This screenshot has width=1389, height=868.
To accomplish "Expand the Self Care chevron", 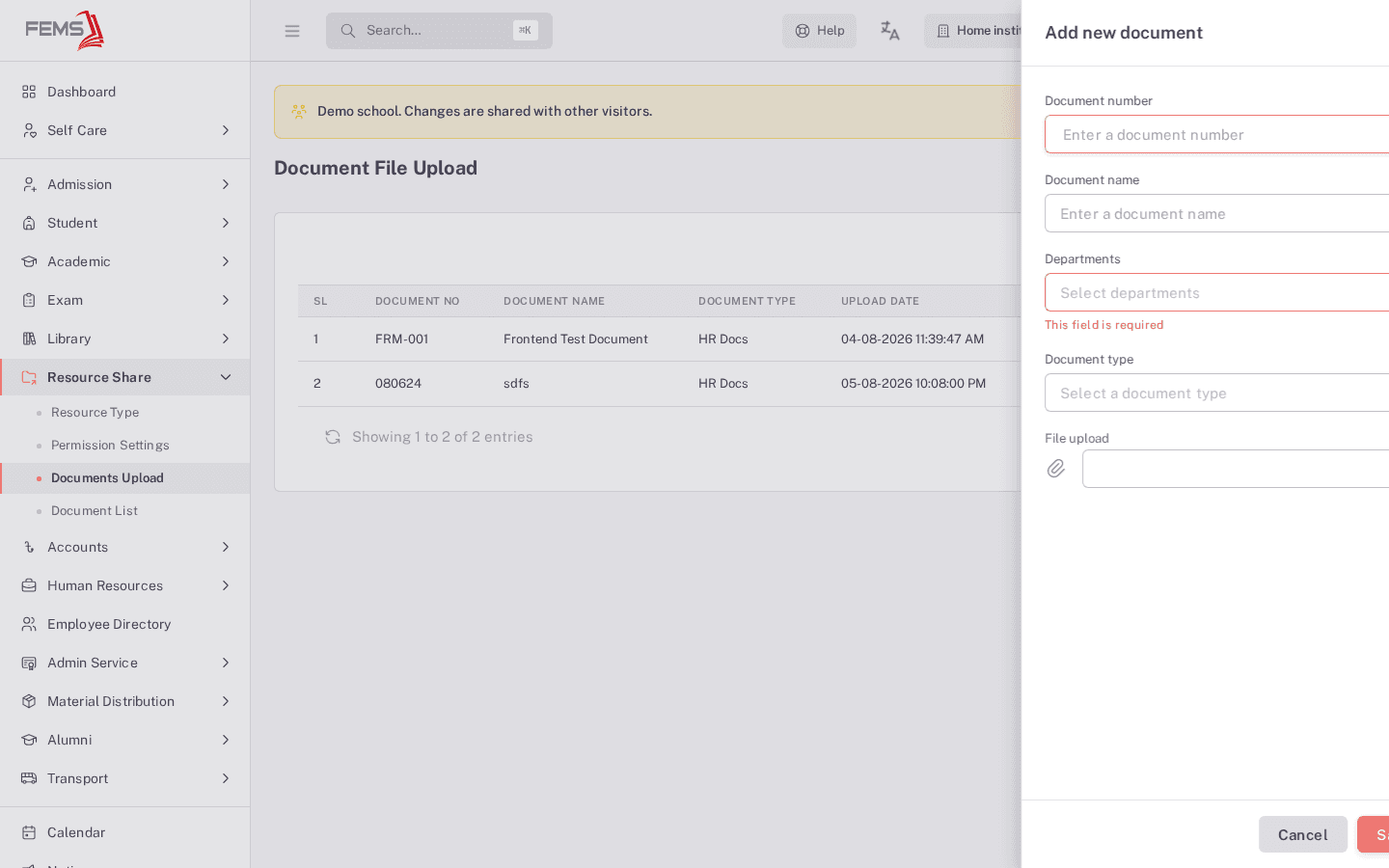I will pyautogui.click(x=226, y=130).
